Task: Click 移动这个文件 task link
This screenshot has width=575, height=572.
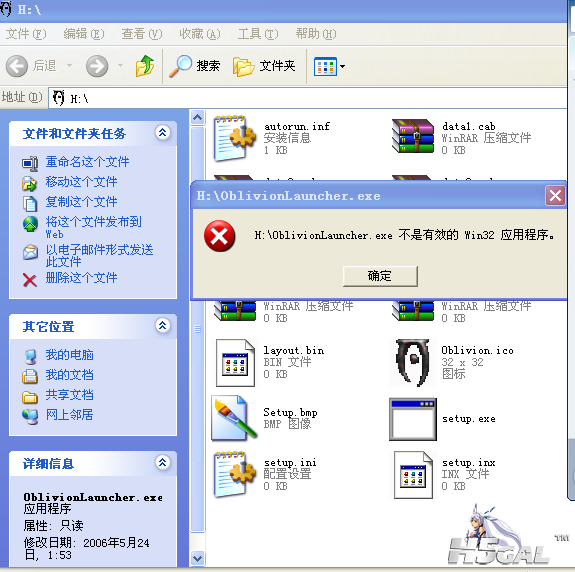Action: point(81,182)
